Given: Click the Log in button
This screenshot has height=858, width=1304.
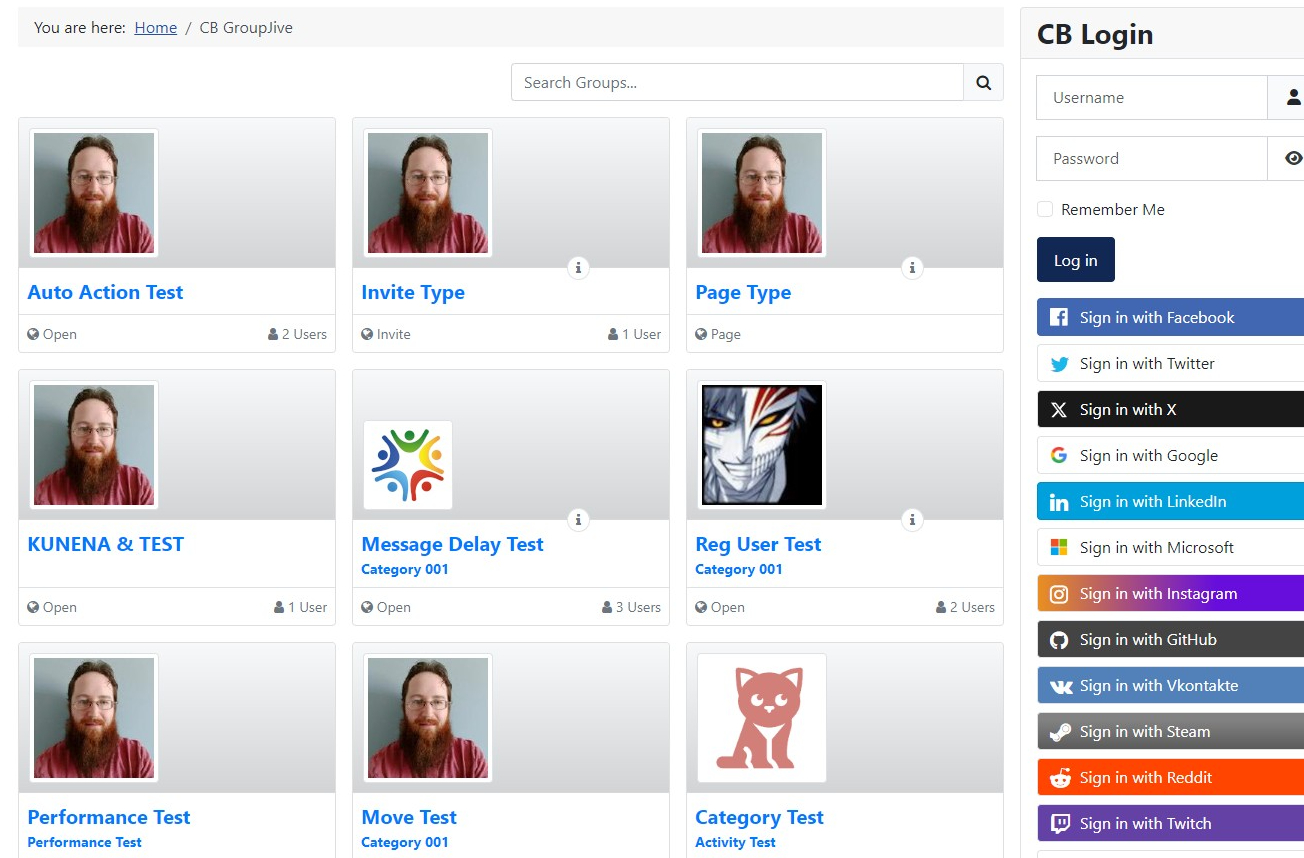Looking at the screenshot, I should (1076, 260).
